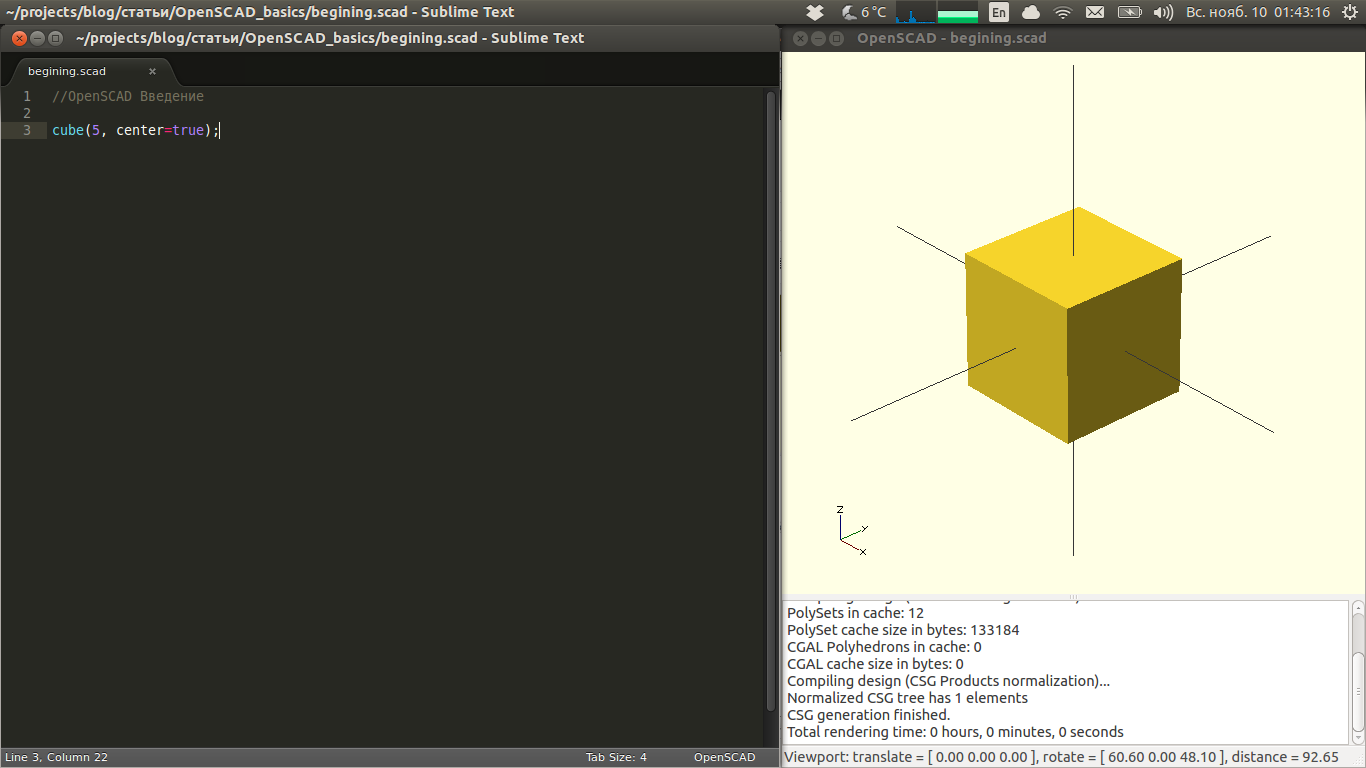Click "Normalized CSG tree has 1 elements" line
The width and height of the screenshot is (1366, 768).
(907, 698)
